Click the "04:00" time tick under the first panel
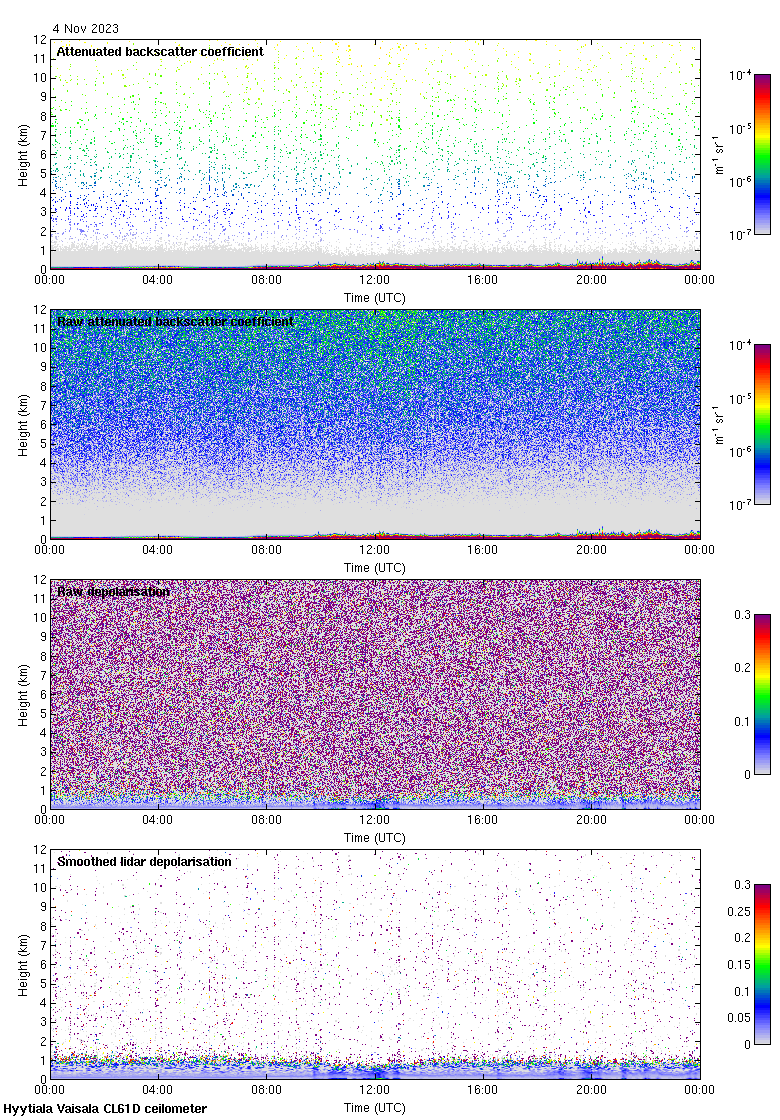The width and height of the screenshot is (780, 1120). pos(157,280)
